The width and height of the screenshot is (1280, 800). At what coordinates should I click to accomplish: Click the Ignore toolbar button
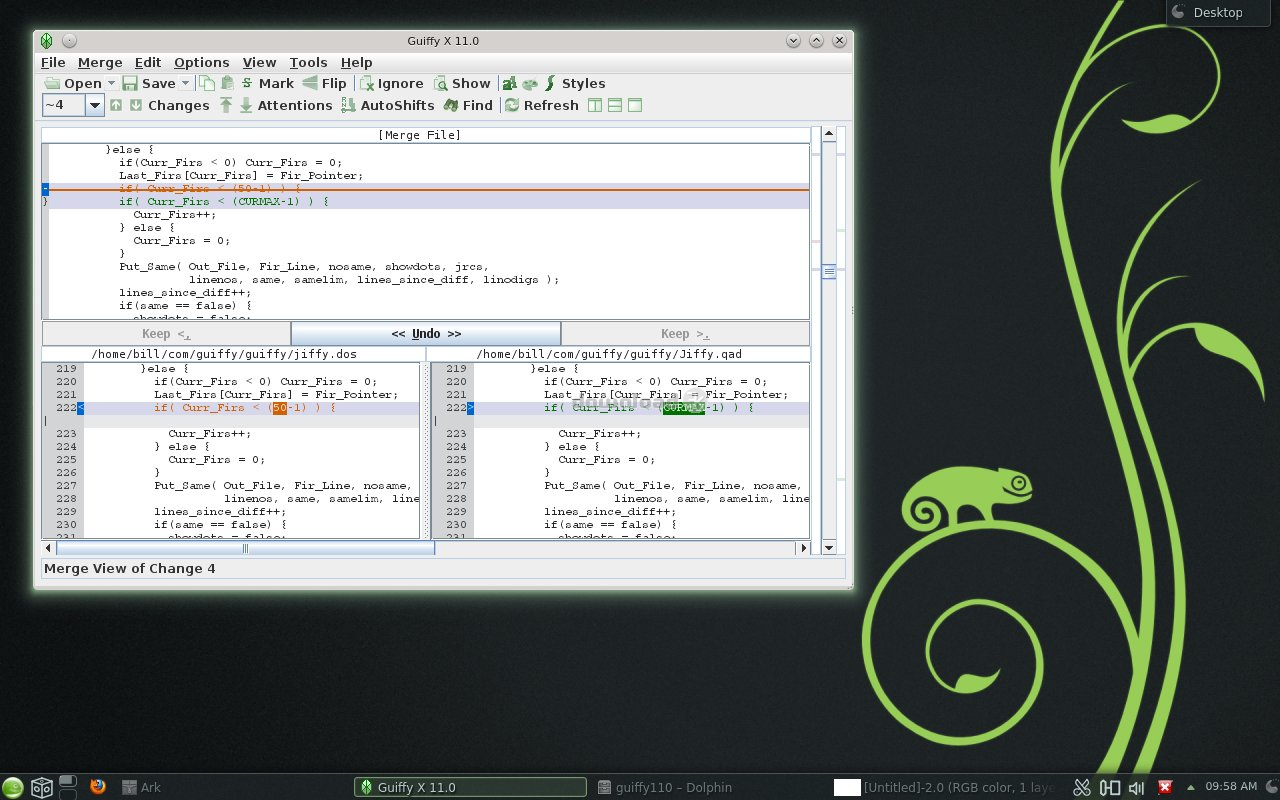tap(392, 84)
